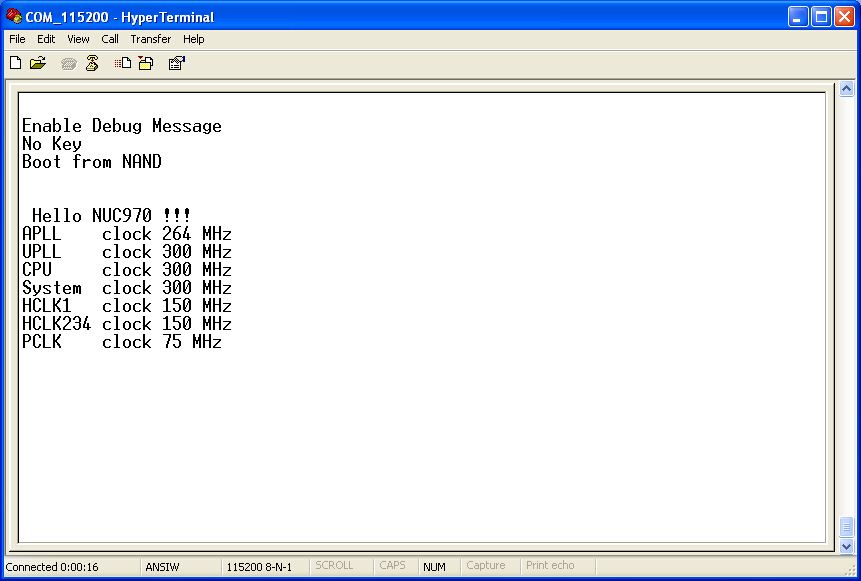Click the Print echo status indicator
The width and height of the screenshot is (861, 581).
550,566
